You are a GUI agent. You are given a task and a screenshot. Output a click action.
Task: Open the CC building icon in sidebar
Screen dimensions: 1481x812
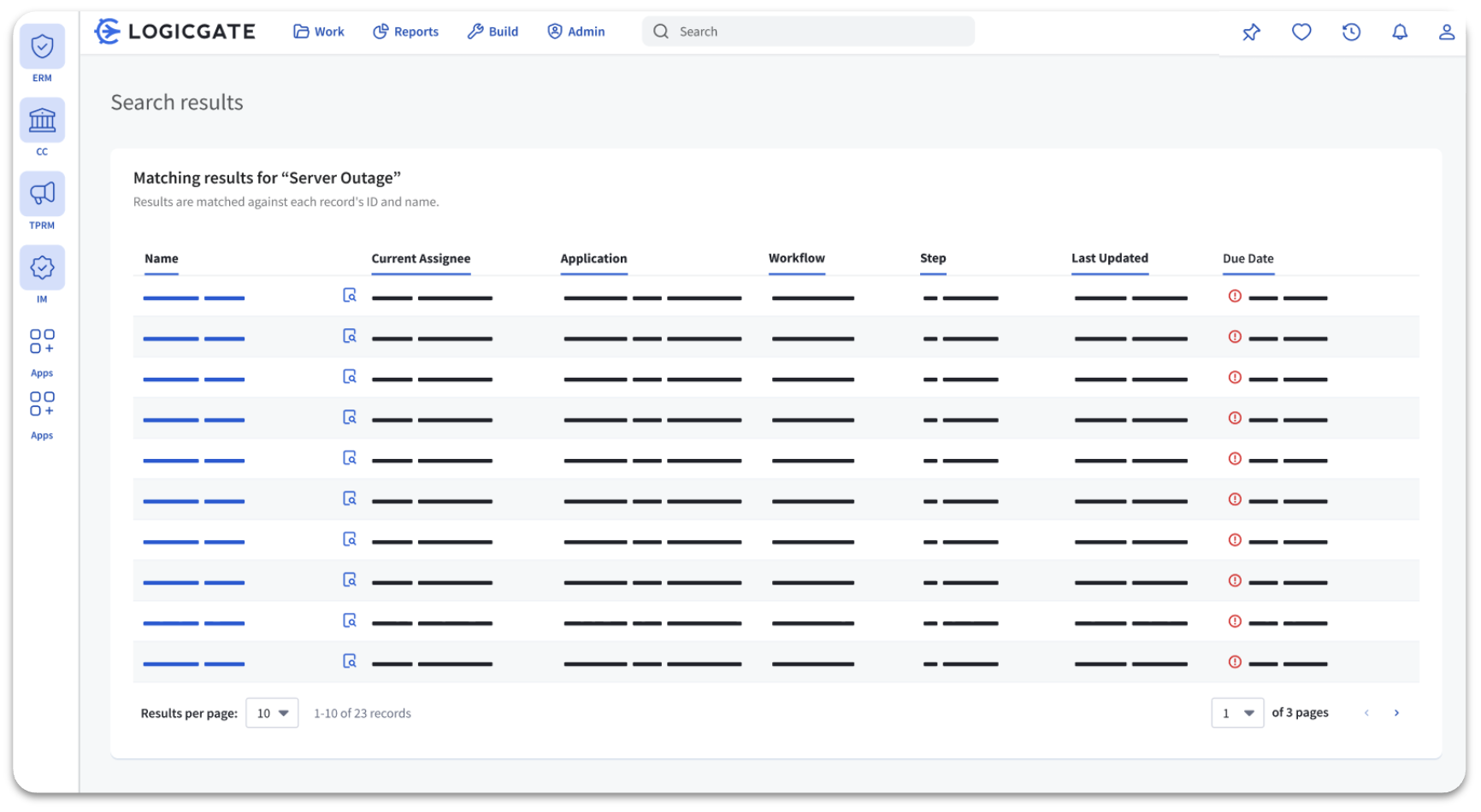coord(42,121)
